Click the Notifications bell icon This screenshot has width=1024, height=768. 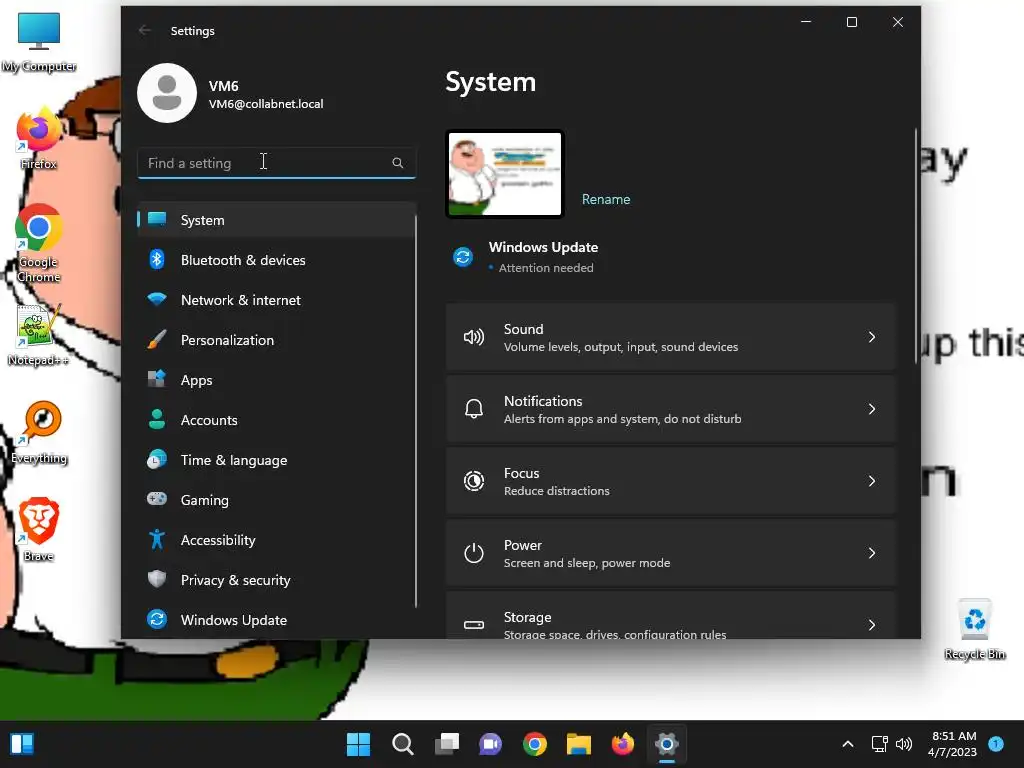(x=474, y=409)
